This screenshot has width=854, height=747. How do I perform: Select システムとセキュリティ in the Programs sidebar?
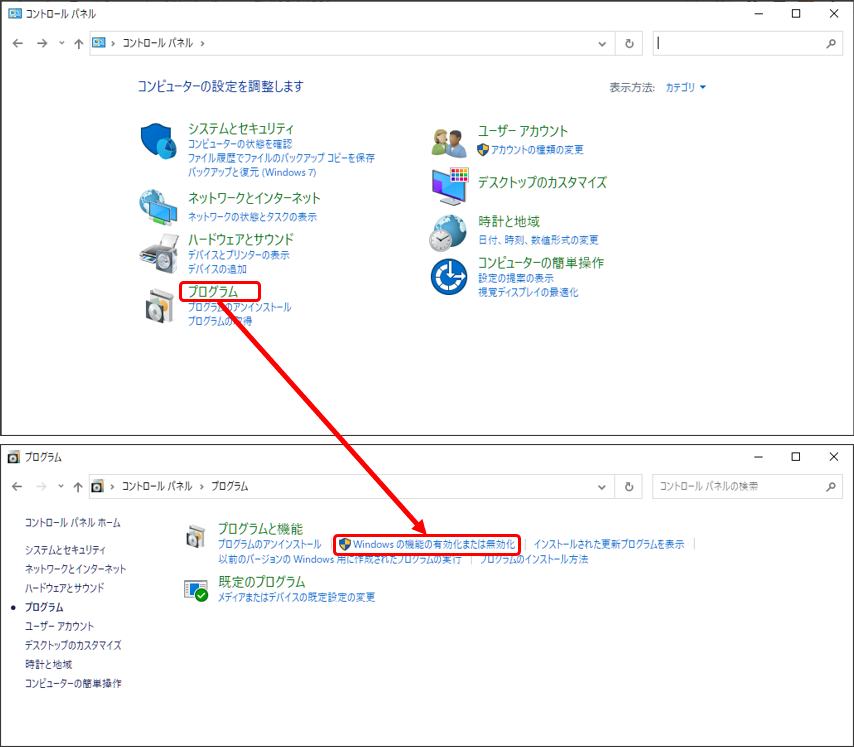(x=65, y=550)
